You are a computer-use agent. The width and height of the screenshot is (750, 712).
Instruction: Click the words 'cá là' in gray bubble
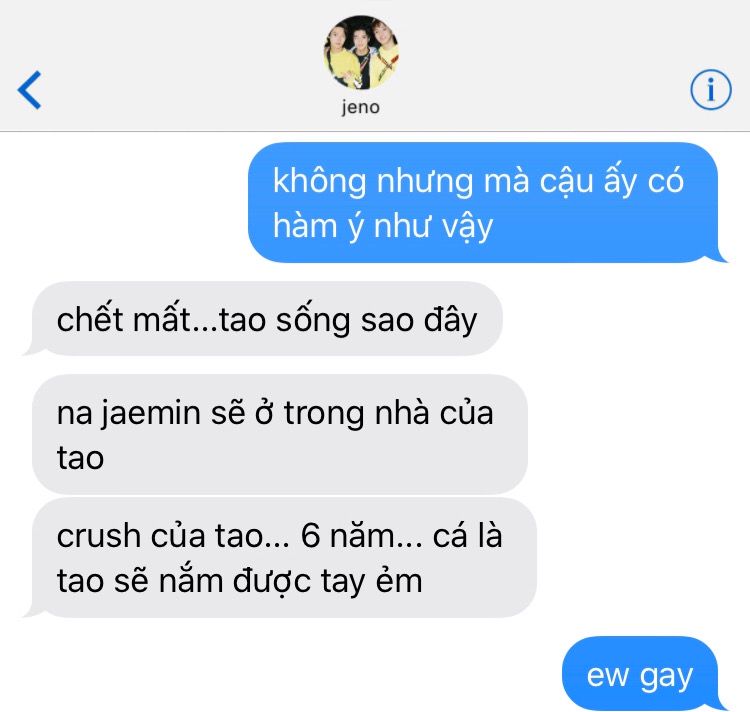pos(467,535)
